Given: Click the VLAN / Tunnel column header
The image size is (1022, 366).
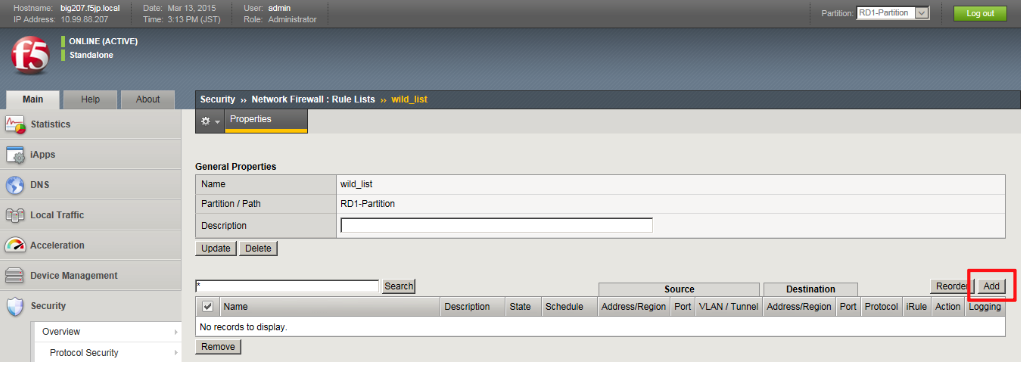Looking at the screenshot, I should pyautogui.click(x=729, y=307).
